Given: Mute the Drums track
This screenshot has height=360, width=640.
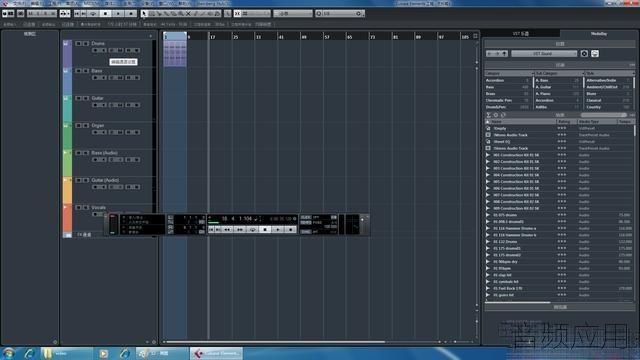Looking at the screenshot, I should tap(78, 43).
